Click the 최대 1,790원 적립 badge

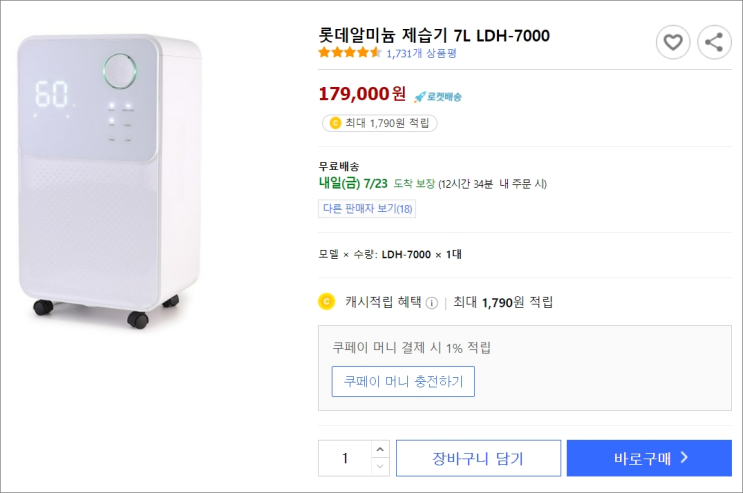tap(379, 123)
